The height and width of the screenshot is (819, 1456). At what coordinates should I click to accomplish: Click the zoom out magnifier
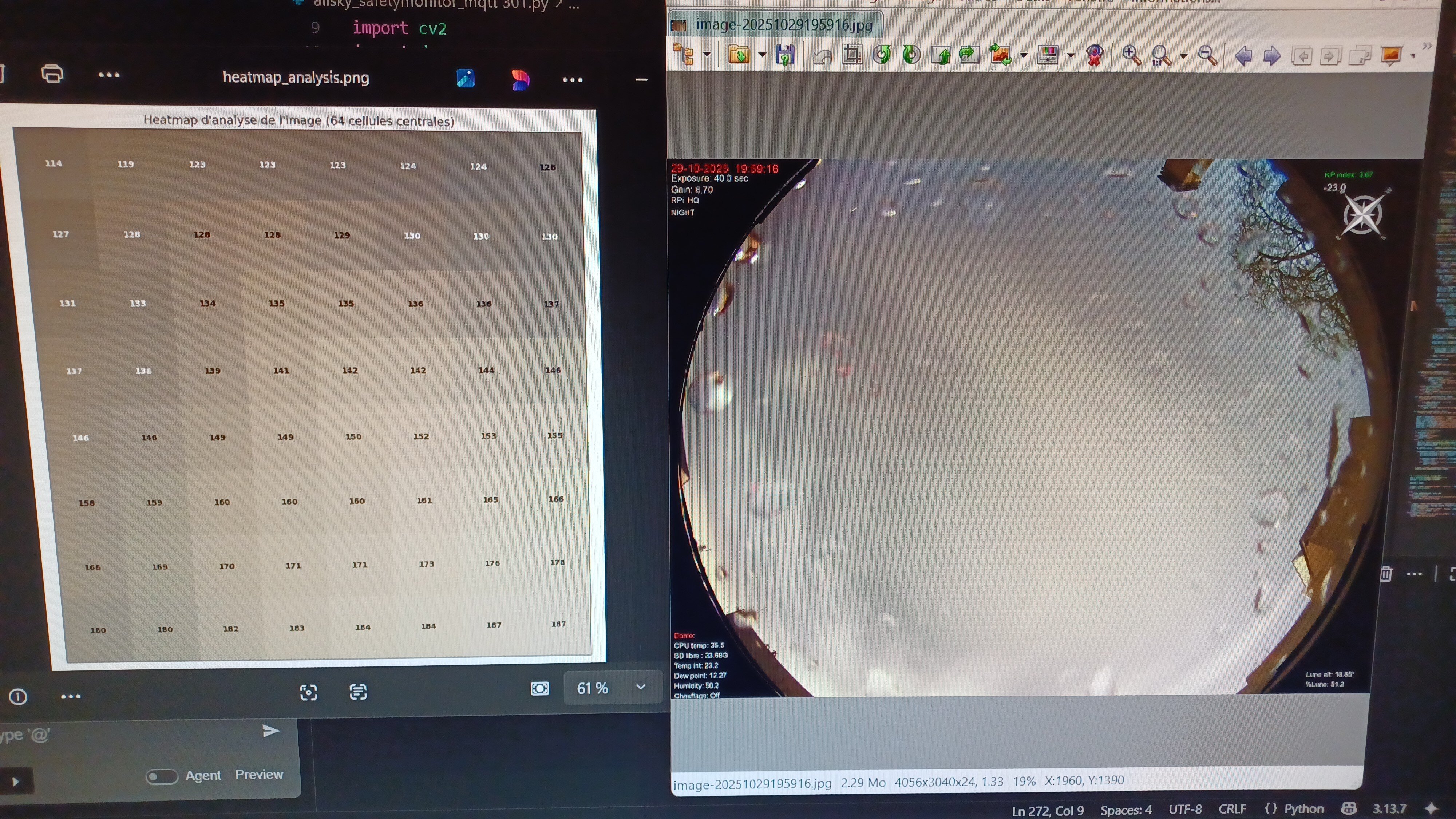[1207, 55]
